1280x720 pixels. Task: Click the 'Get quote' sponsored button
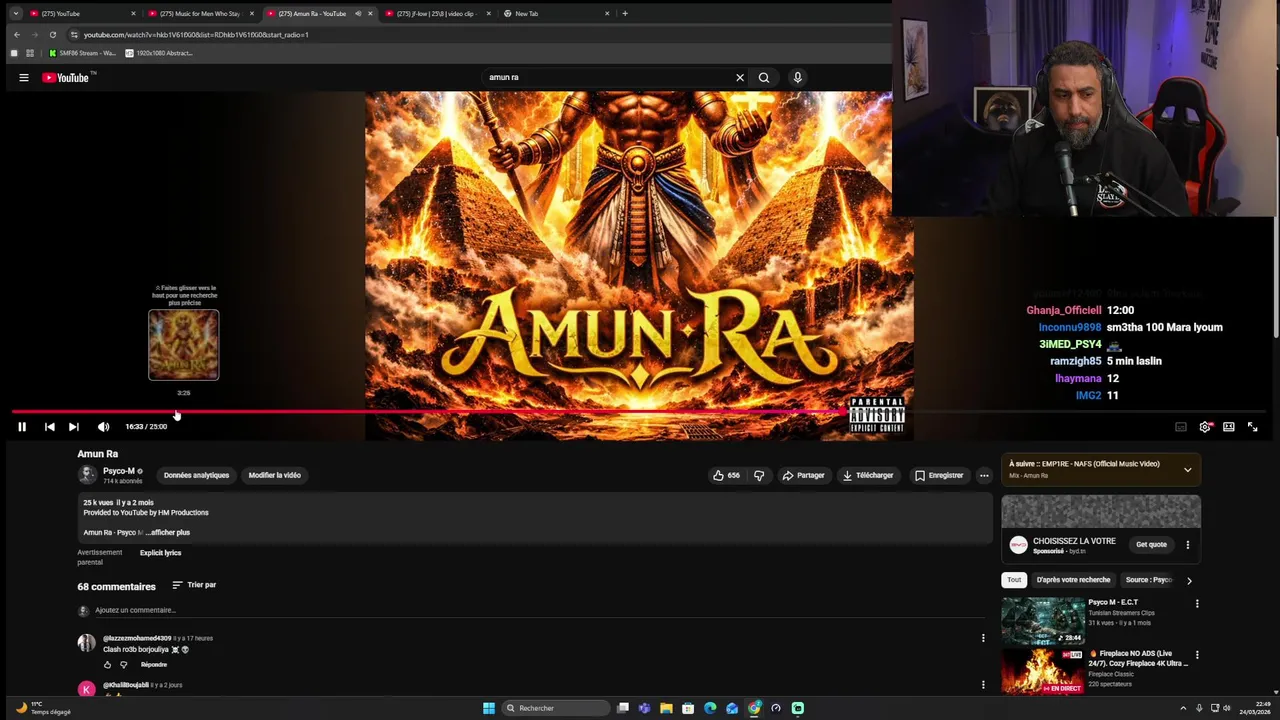pos(1151,545)
